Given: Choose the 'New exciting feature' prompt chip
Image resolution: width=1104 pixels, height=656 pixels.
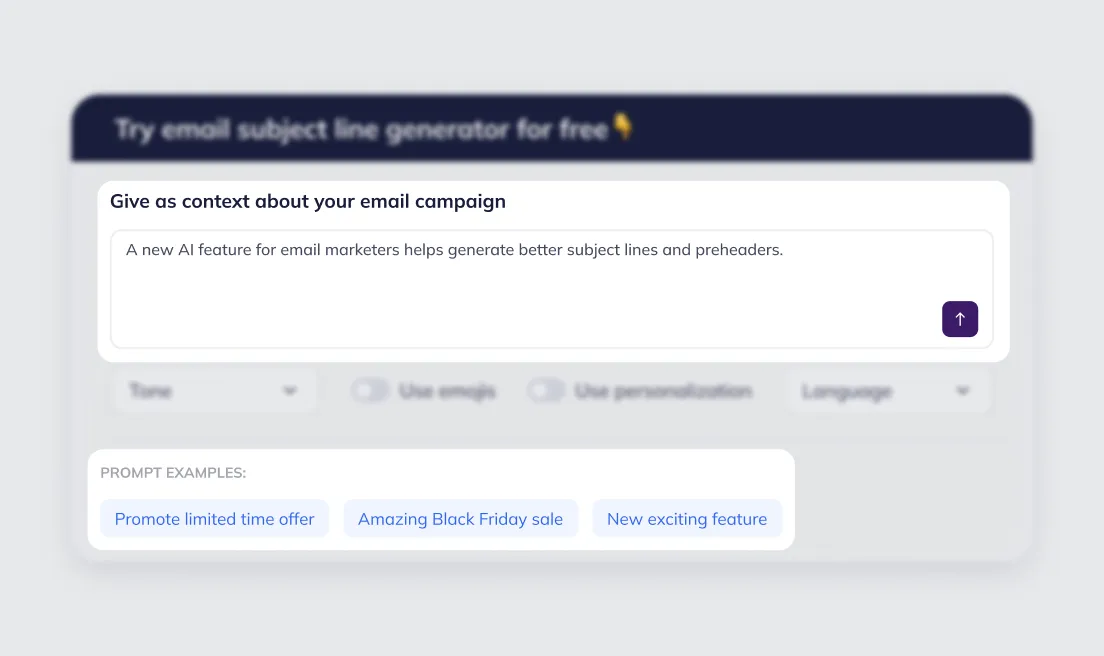Looking at the screenshot, I should tap(687, 518).
